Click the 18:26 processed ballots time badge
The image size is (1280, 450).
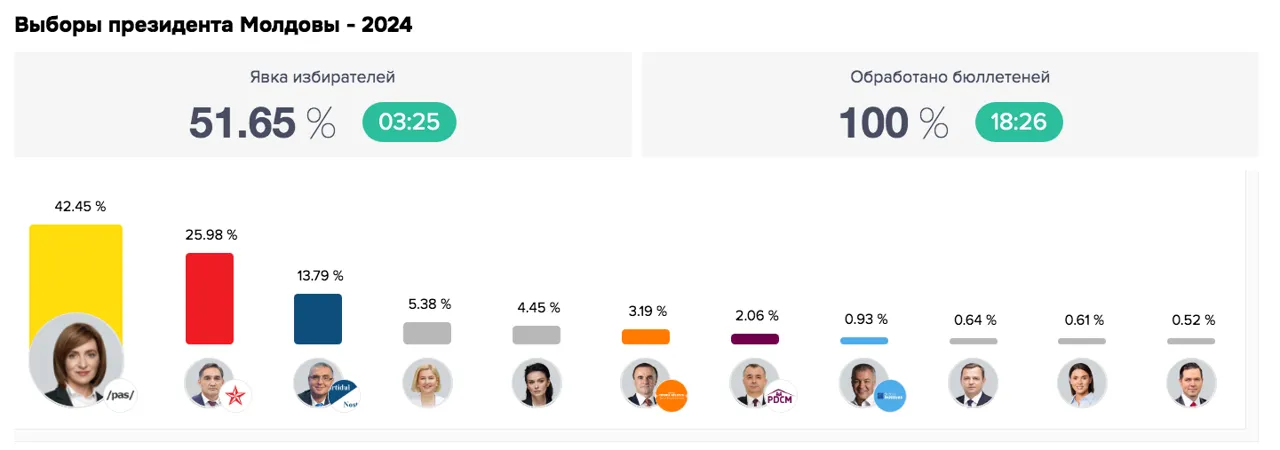[x=1019, y=123]
